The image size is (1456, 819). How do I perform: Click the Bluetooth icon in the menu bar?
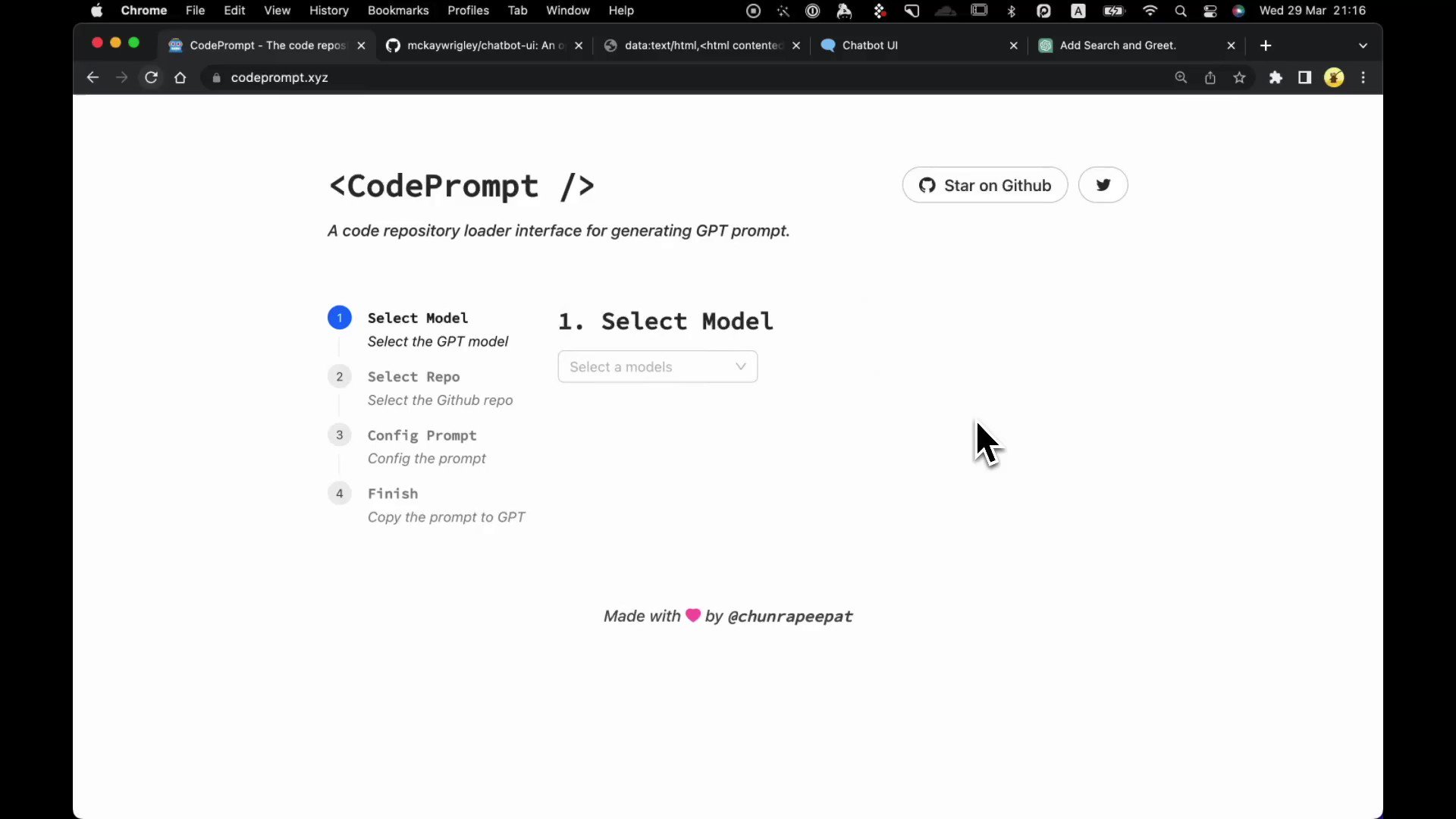tap(1012, 11)
